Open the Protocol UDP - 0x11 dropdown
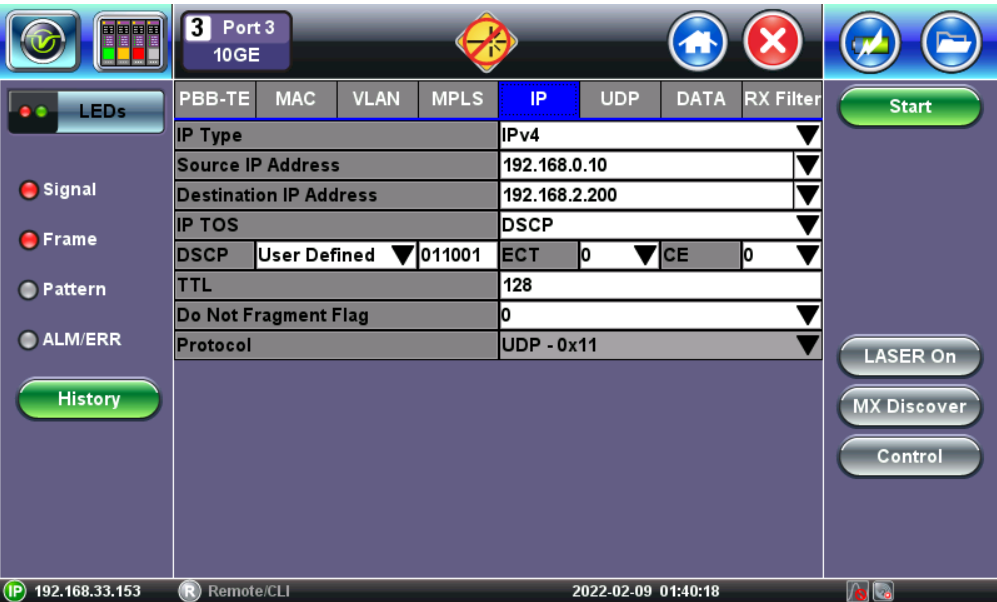Image resolution: width=997 pixels, height=602 pixels. tap(660, 345)
